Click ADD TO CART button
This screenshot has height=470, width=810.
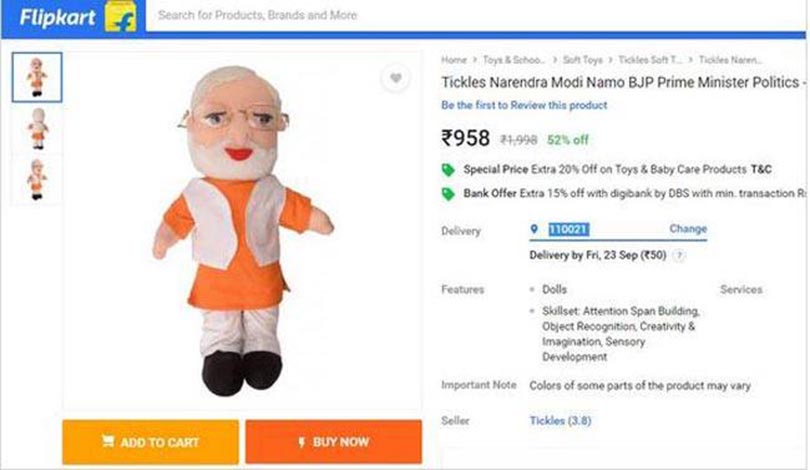[x=150, y=442]
